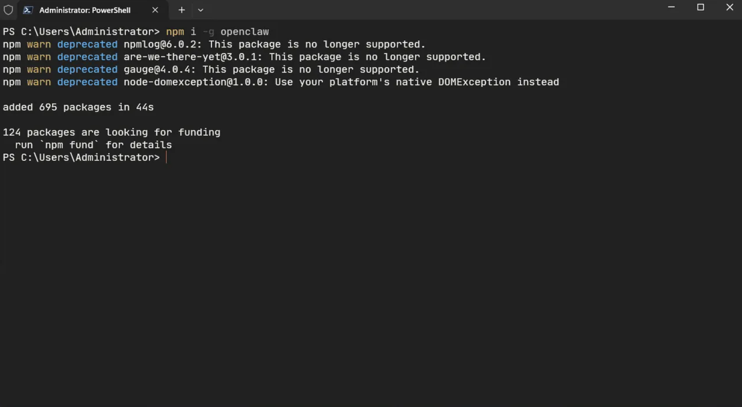Viewport: 742px width, 407px height.
Task: Expand the new-tab profiles dropdown chevron
Action: click(201, 10)
